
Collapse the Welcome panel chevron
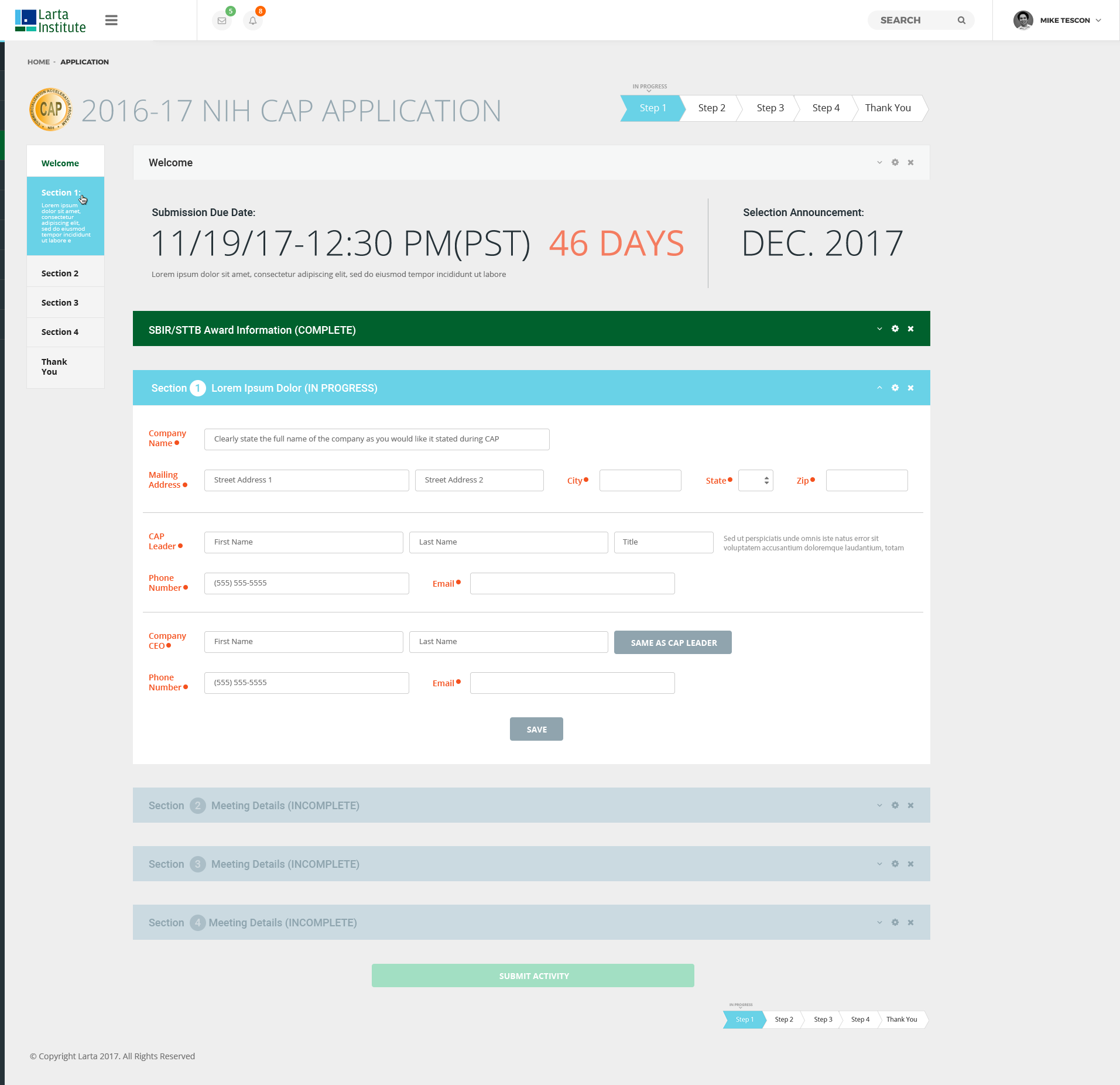[x=879, y=162]
